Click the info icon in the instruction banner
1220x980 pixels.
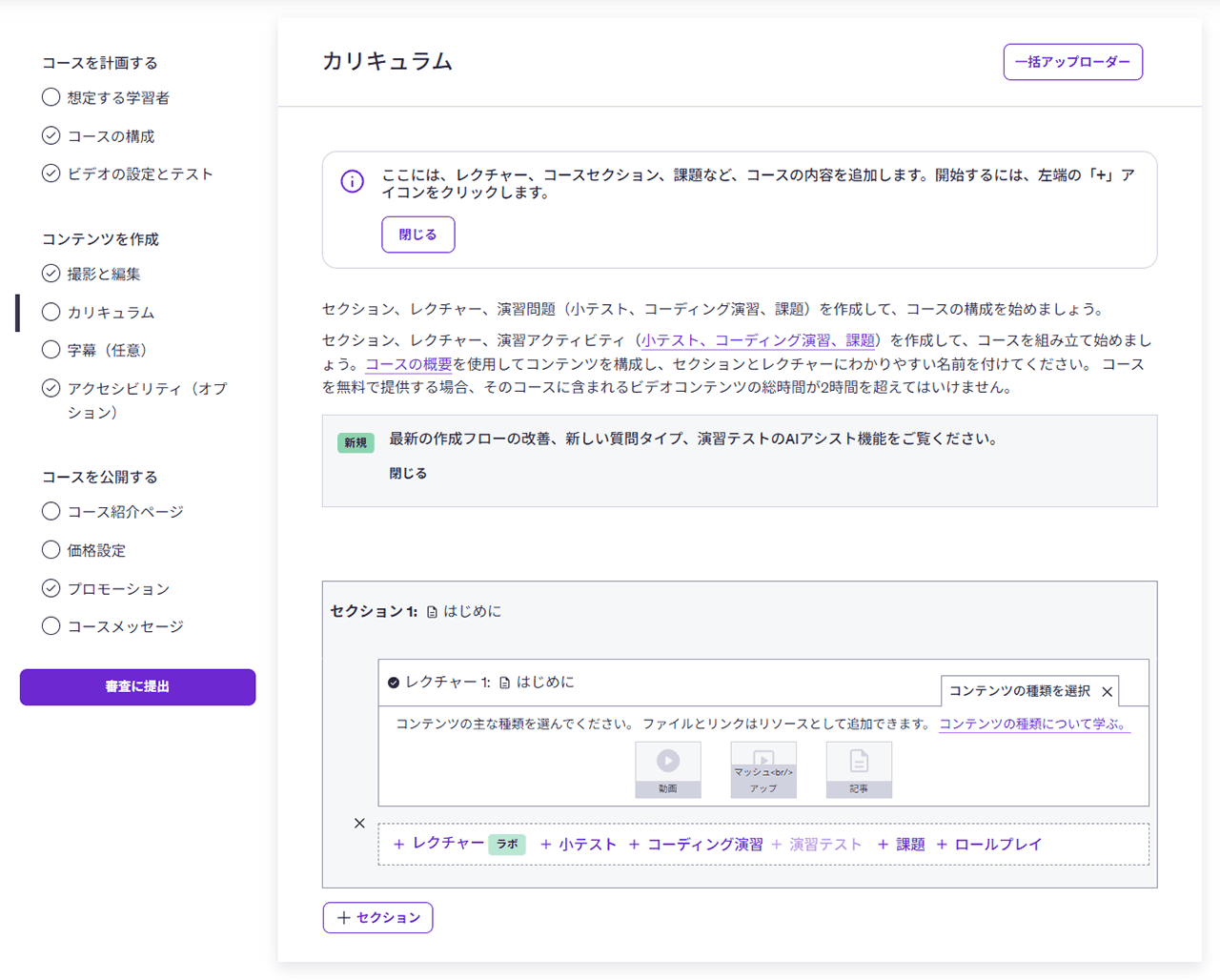point(353,181)
